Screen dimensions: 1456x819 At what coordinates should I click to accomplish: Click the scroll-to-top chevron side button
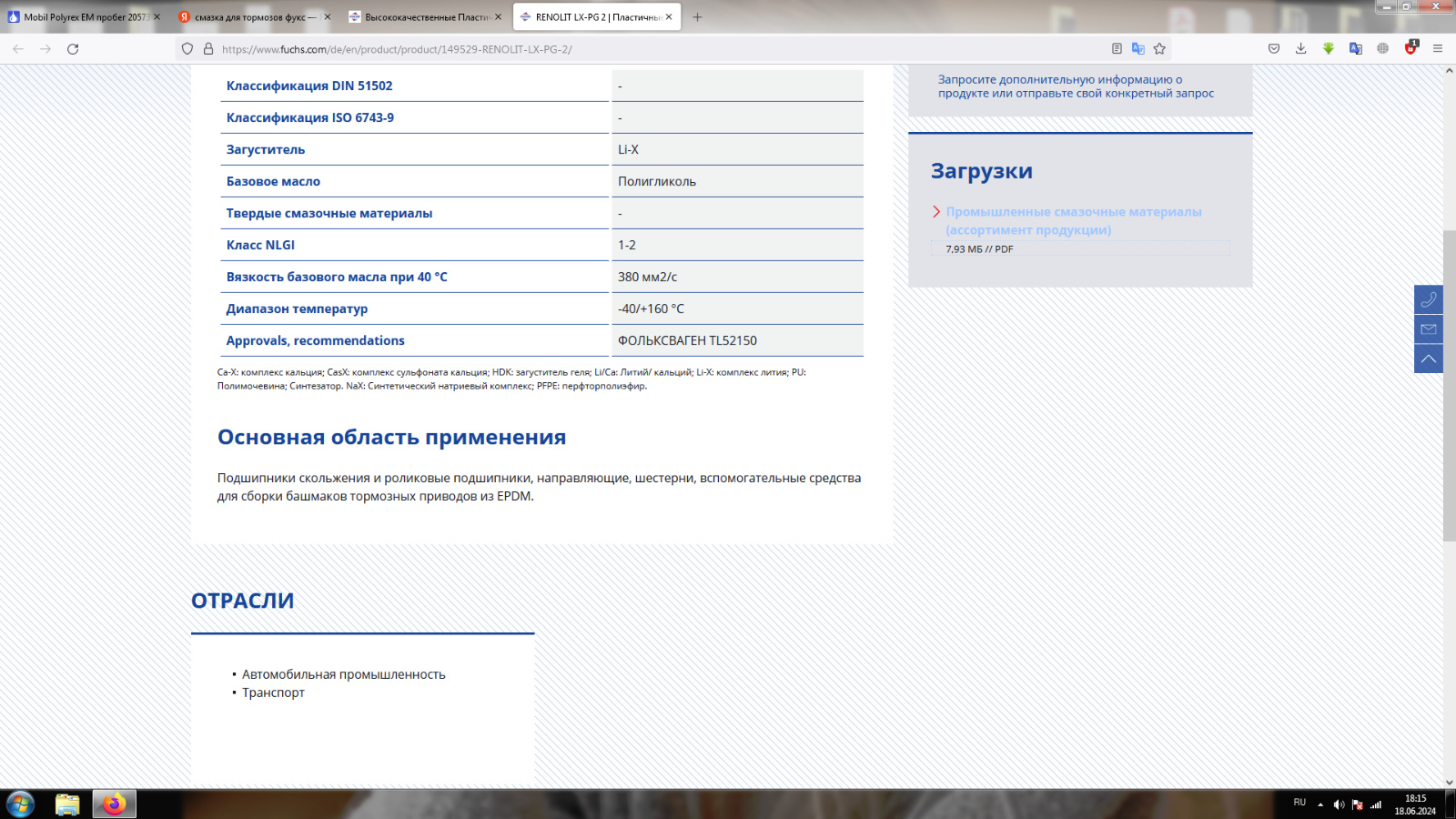pyautogui.click(x=1429, y=359)
